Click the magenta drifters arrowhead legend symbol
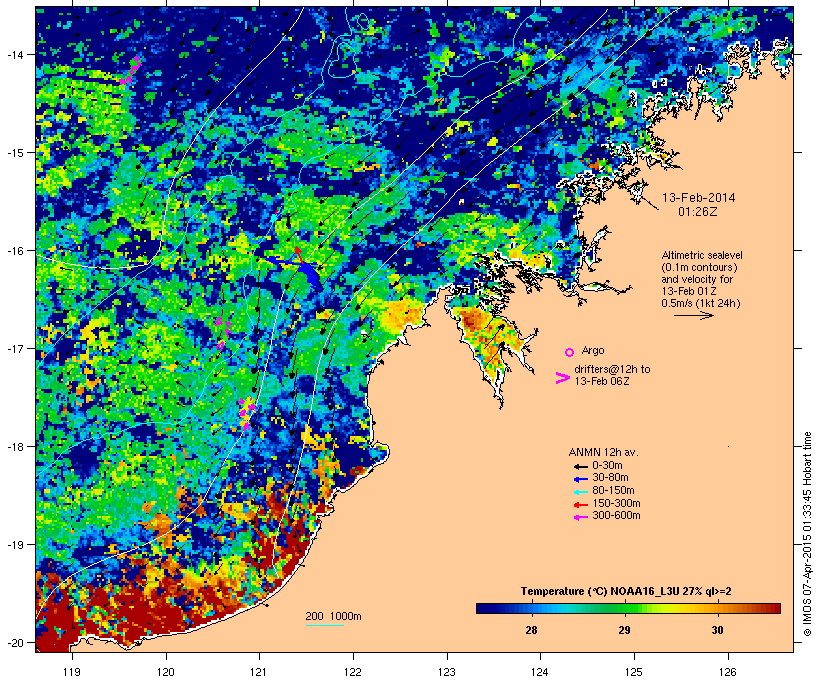This screenshot has width=820, height=680. click(563, 378)
